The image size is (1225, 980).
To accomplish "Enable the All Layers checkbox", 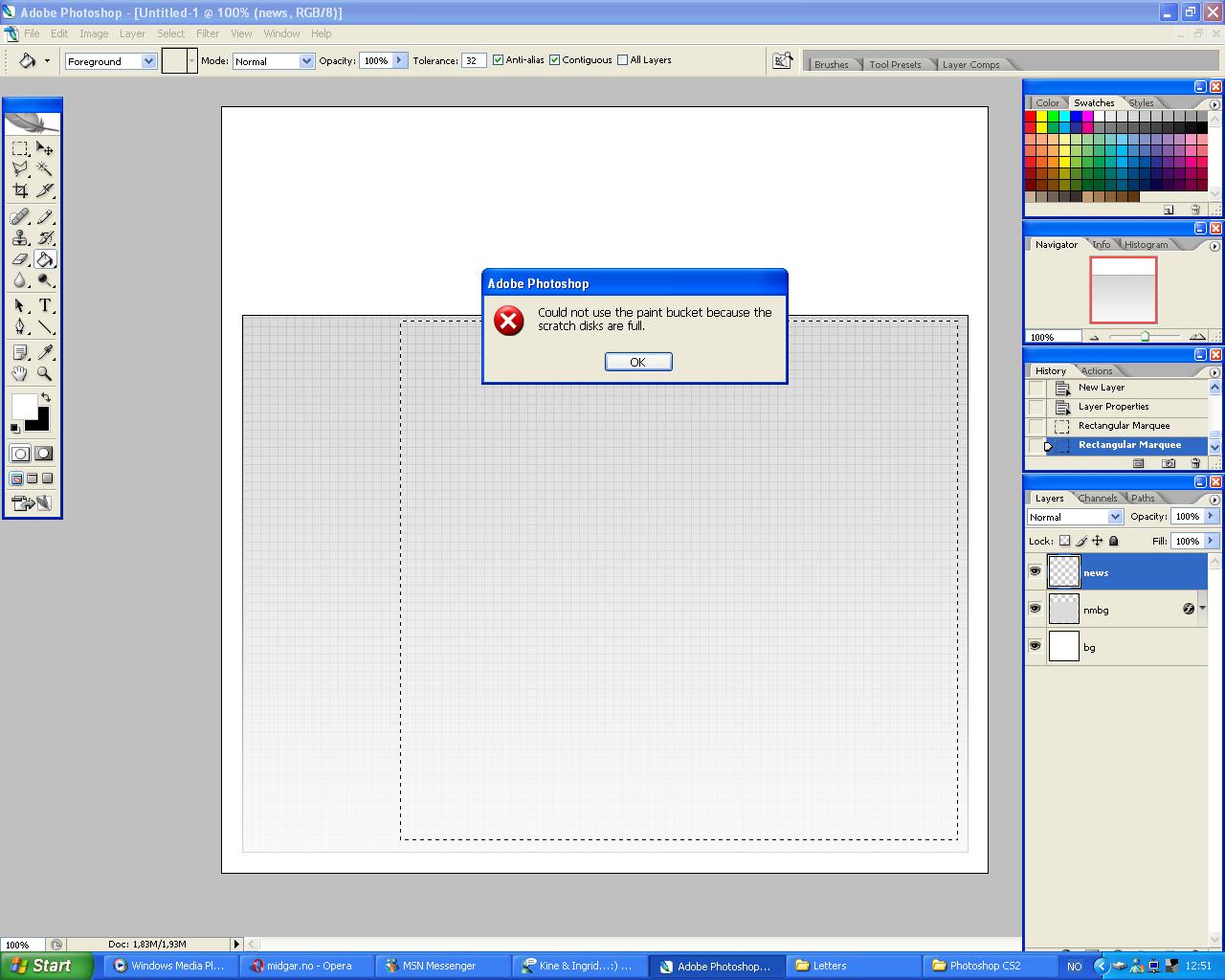I will pos(622,60).
